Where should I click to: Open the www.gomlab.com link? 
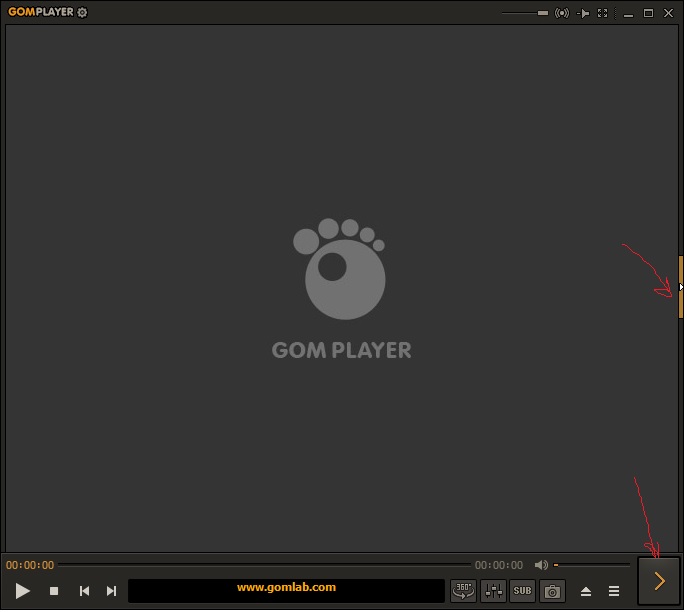click(x=287, y=589)
